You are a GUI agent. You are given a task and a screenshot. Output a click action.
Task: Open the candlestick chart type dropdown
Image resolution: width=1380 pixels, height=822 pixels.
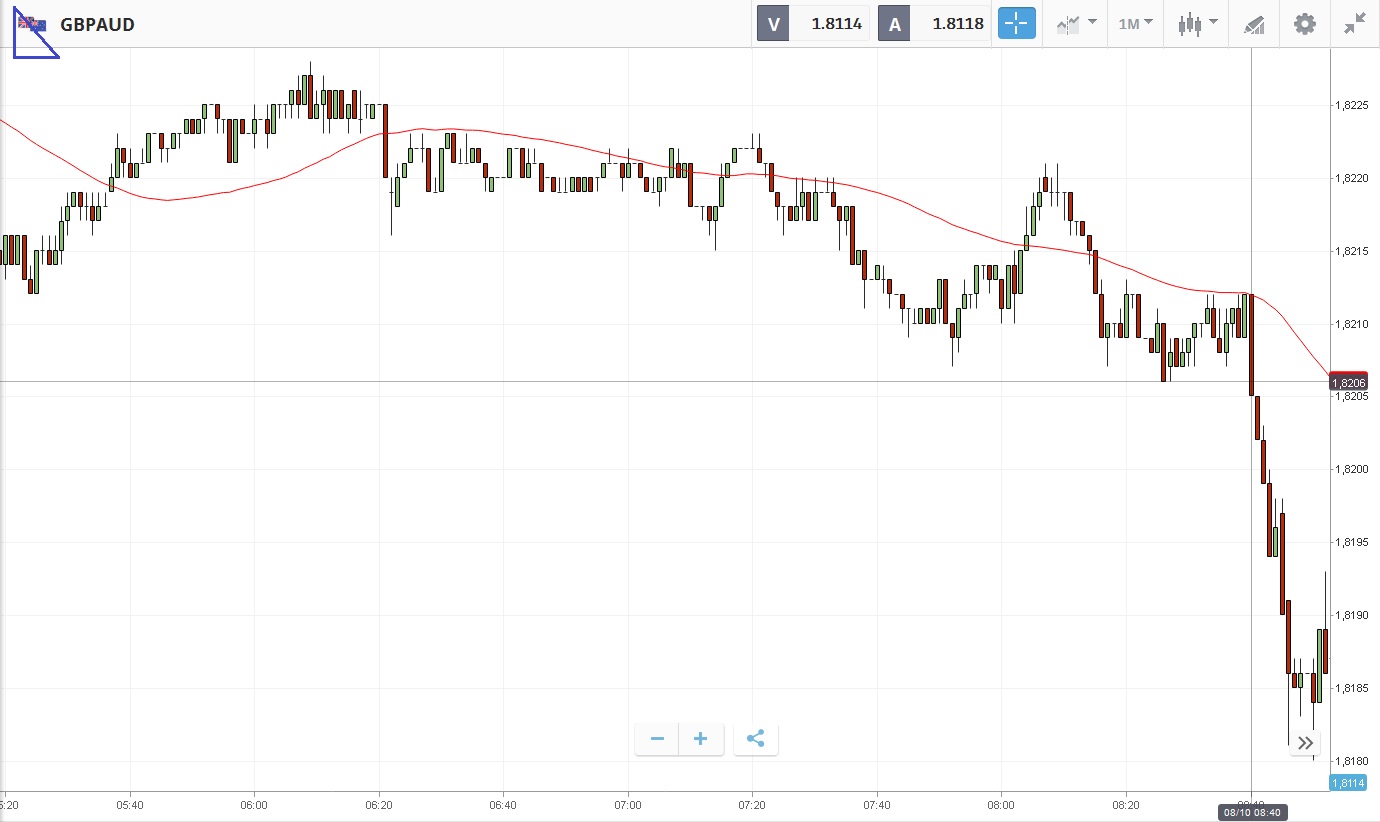pyautogui.click(x=1197, y=24)
